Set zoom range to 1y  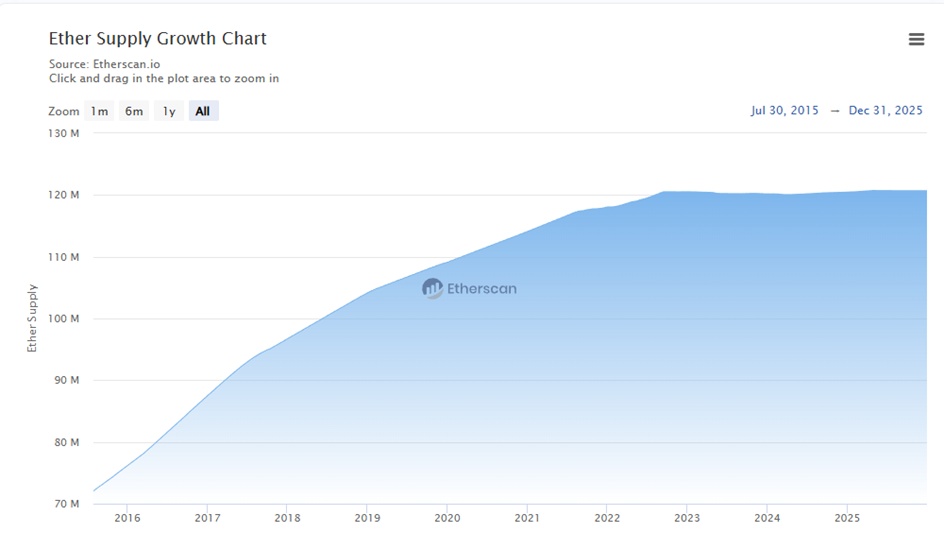coord(169,111)
